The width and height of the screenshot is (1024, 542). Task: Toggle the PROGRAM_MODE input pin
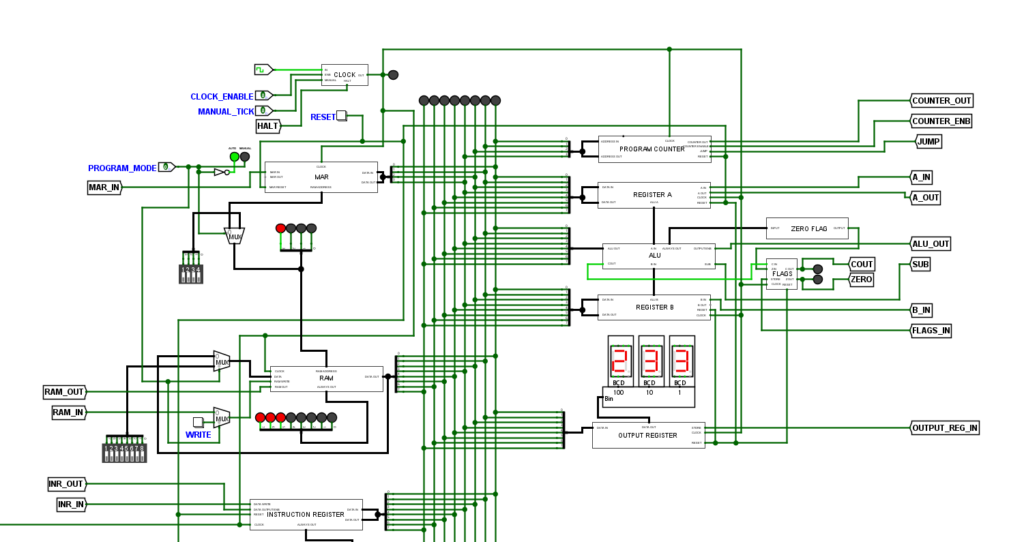167,167
